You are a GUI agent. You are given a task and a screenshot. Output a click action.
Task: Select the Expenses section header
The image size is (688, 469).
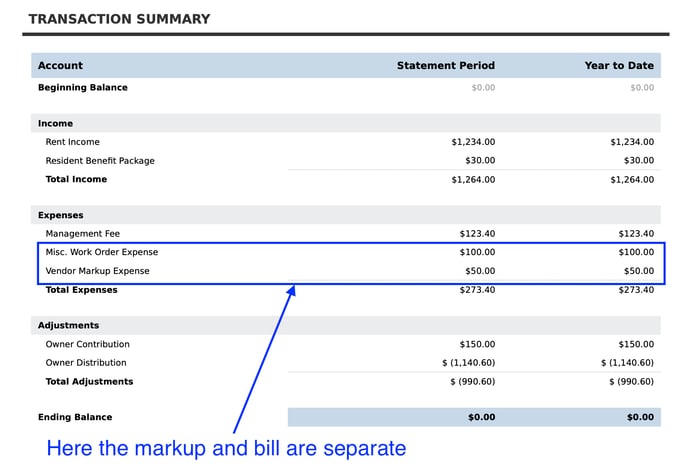click(x=60, y=215)
